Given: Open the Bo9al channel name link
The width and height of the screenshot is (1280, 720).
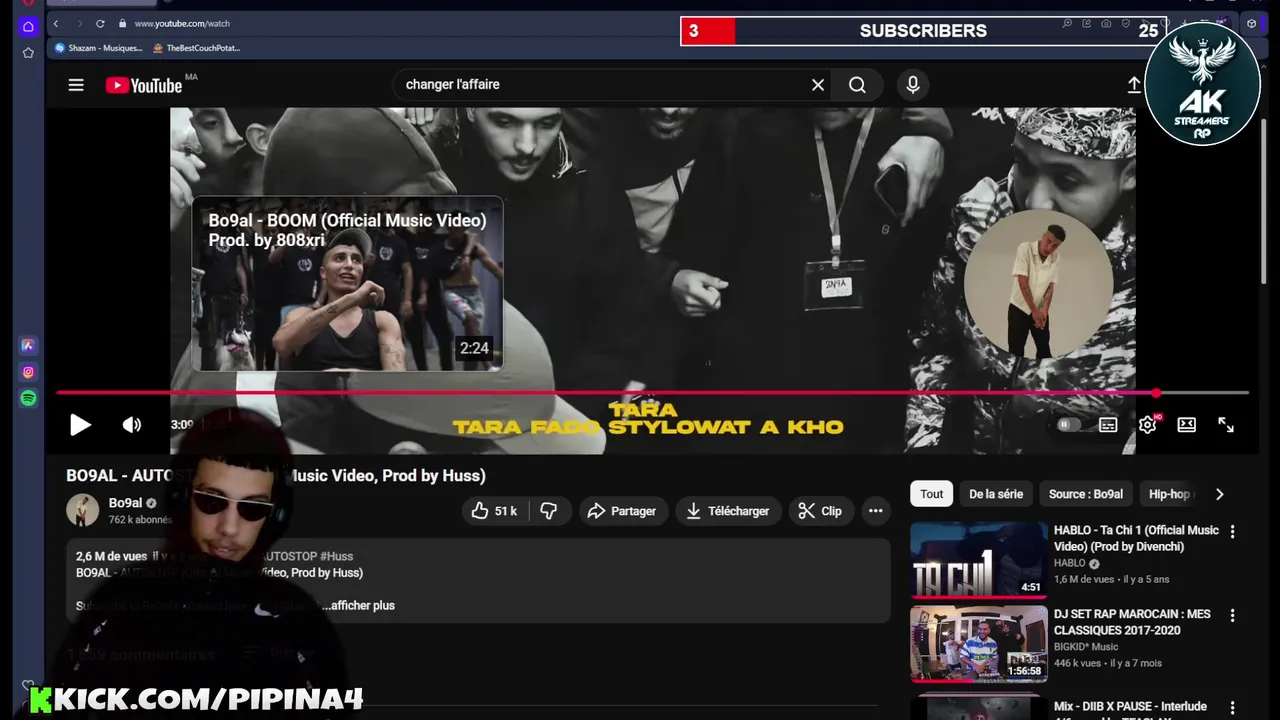Looking at the screenshot, I should coord(125,503).
